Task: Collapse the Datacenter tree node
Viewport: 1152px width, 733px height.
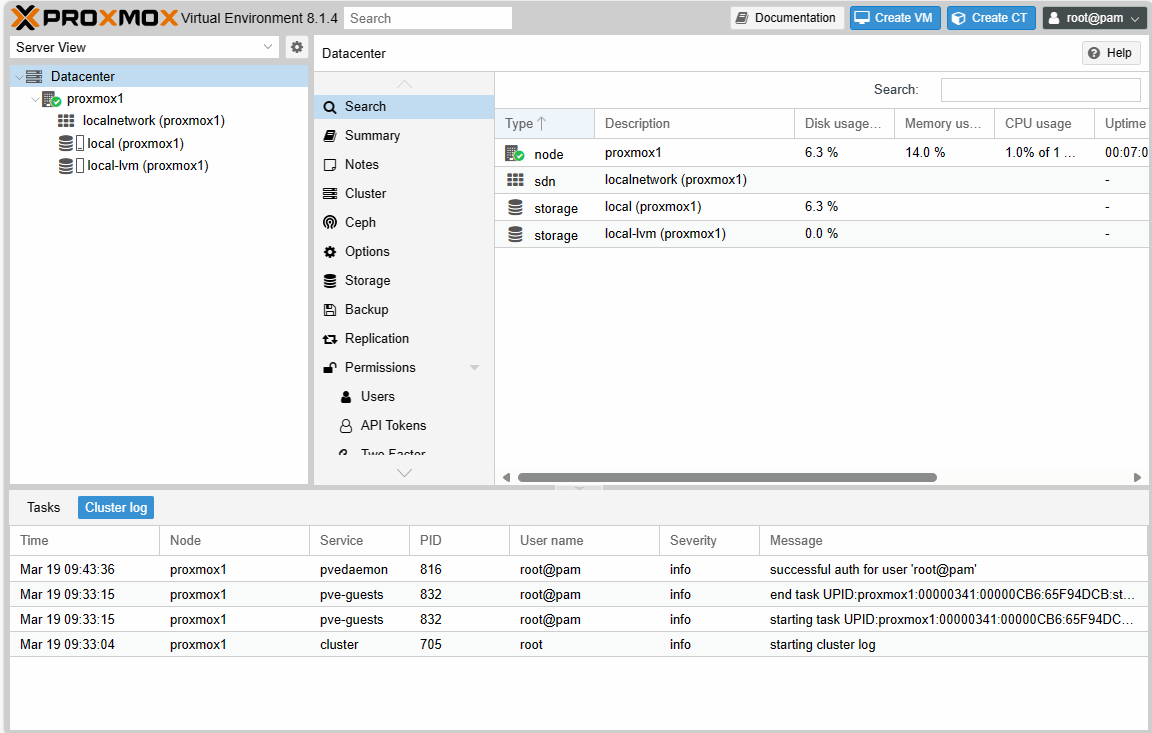Action: click(x=18, y=76)
